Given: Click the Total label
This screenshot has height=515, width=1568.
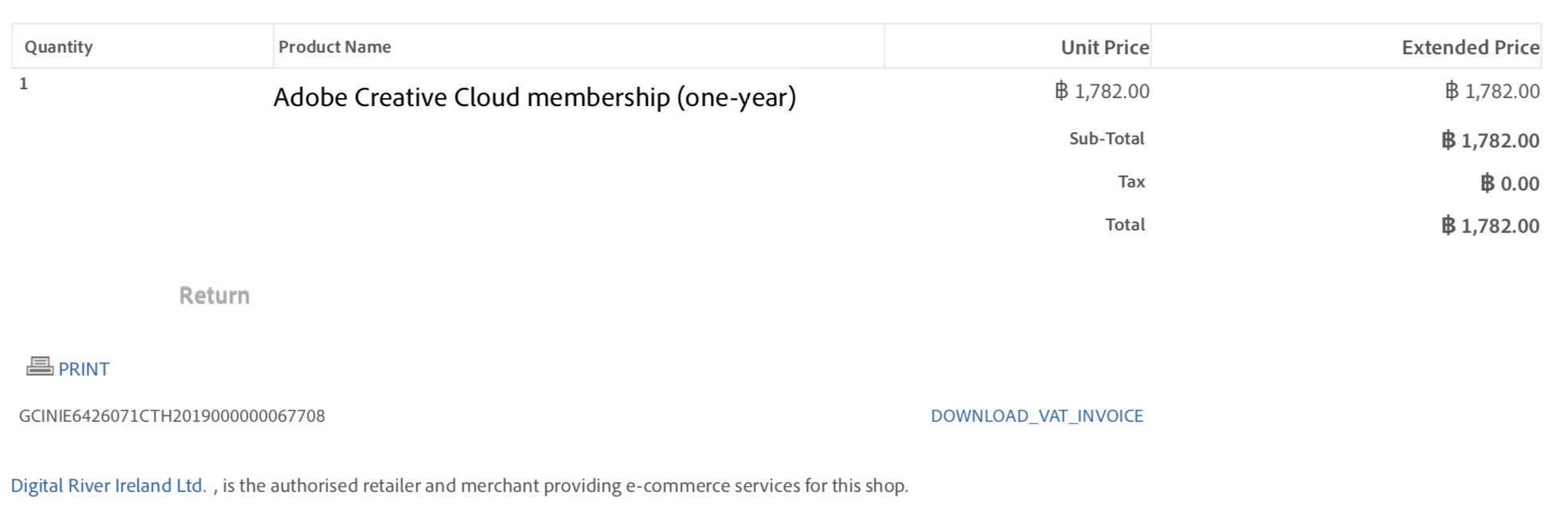Looking at the screenshot, I should point(1124,225).
